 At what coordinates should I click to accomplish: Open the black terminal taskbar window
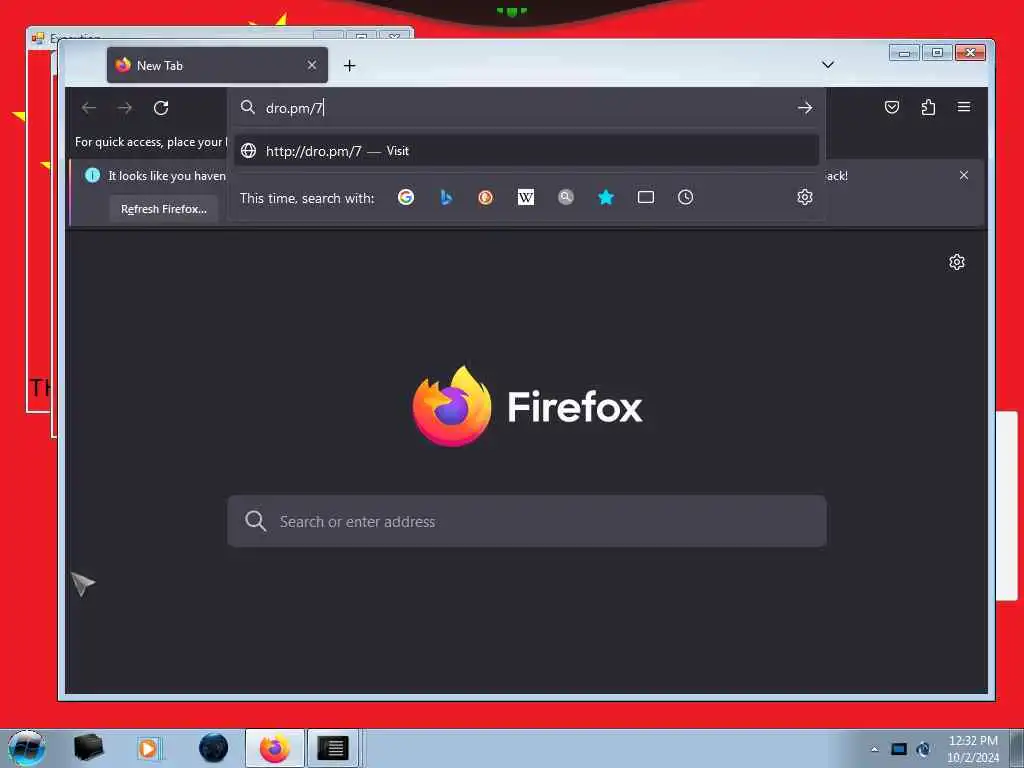pos(333,748)
